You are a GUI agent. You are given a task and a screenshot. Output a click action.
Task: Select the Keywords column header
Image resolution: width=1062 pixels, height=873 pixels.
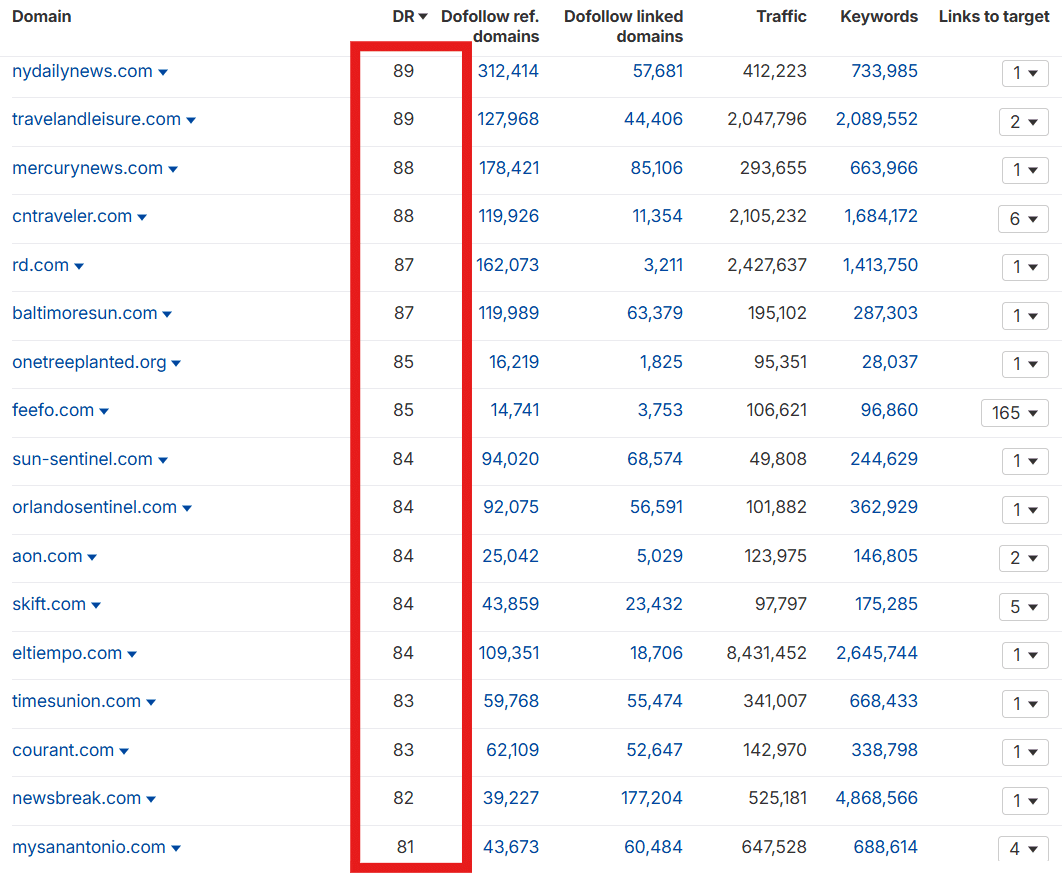[879, 16]
